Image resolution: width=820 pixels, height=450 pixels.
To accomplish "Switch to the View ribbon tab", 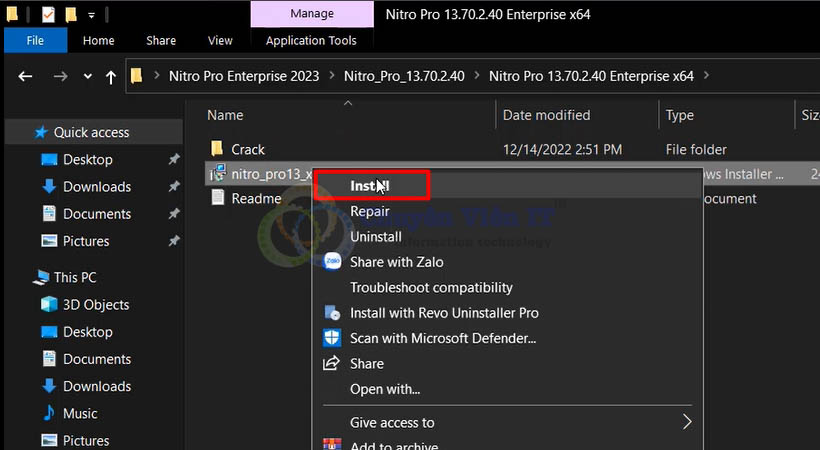I will pyautogui.click(x=220, y=40).
